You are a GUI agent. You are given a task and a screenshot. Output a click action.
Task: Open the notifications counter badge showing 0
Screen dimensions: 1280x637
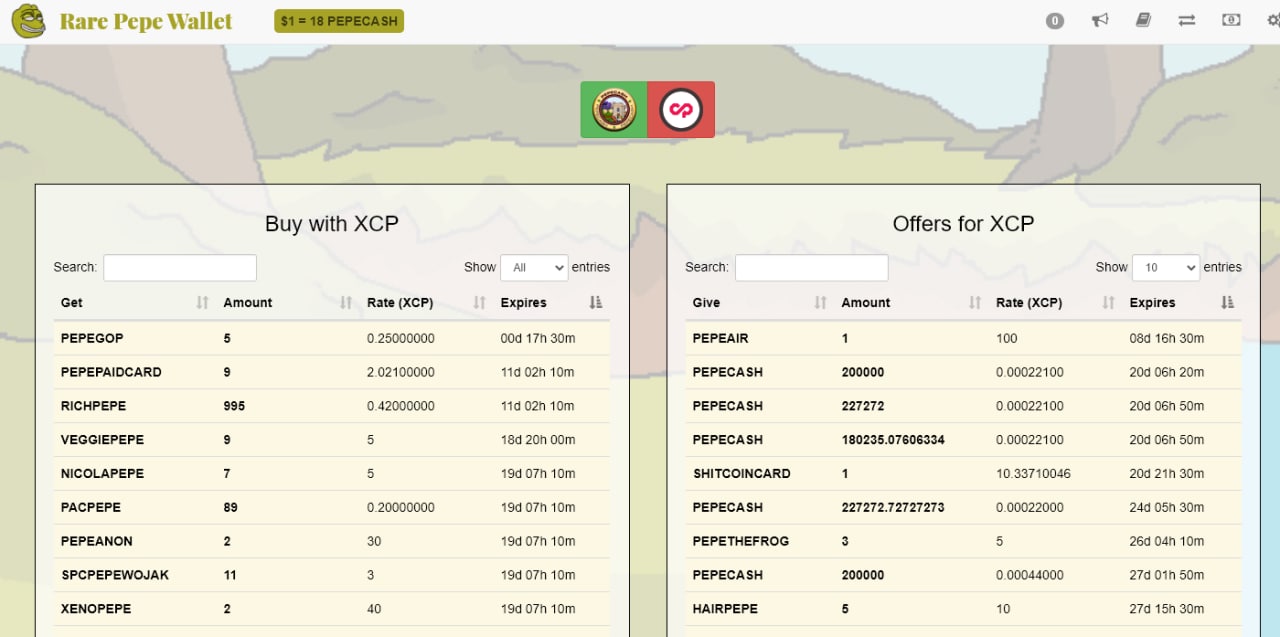click(1055, 20)
